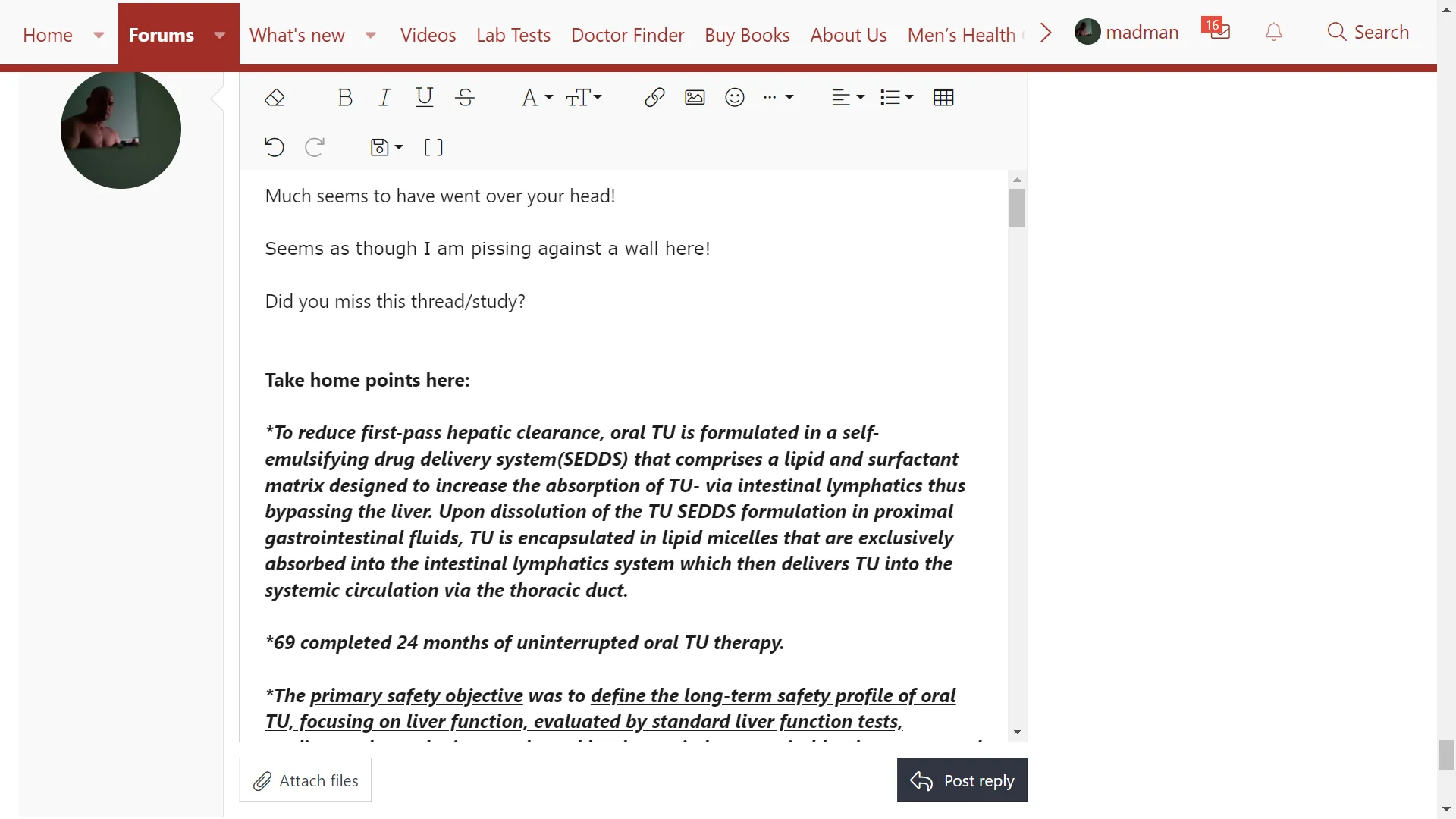Open What's new section

(297, 35)
